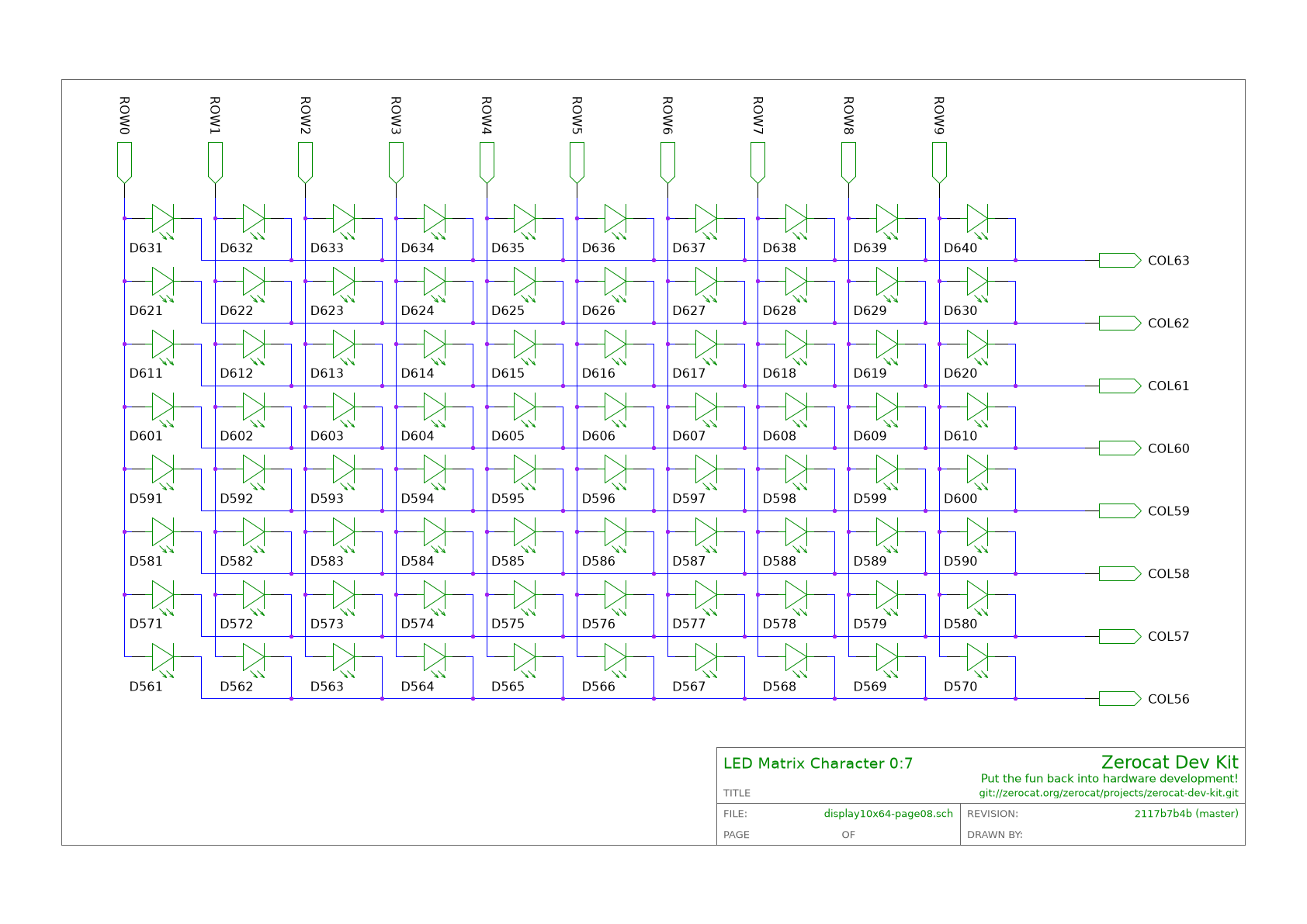This screenshot has width=1307, height=924.
Task: Click the COL57 net label
Action: 1168,636
